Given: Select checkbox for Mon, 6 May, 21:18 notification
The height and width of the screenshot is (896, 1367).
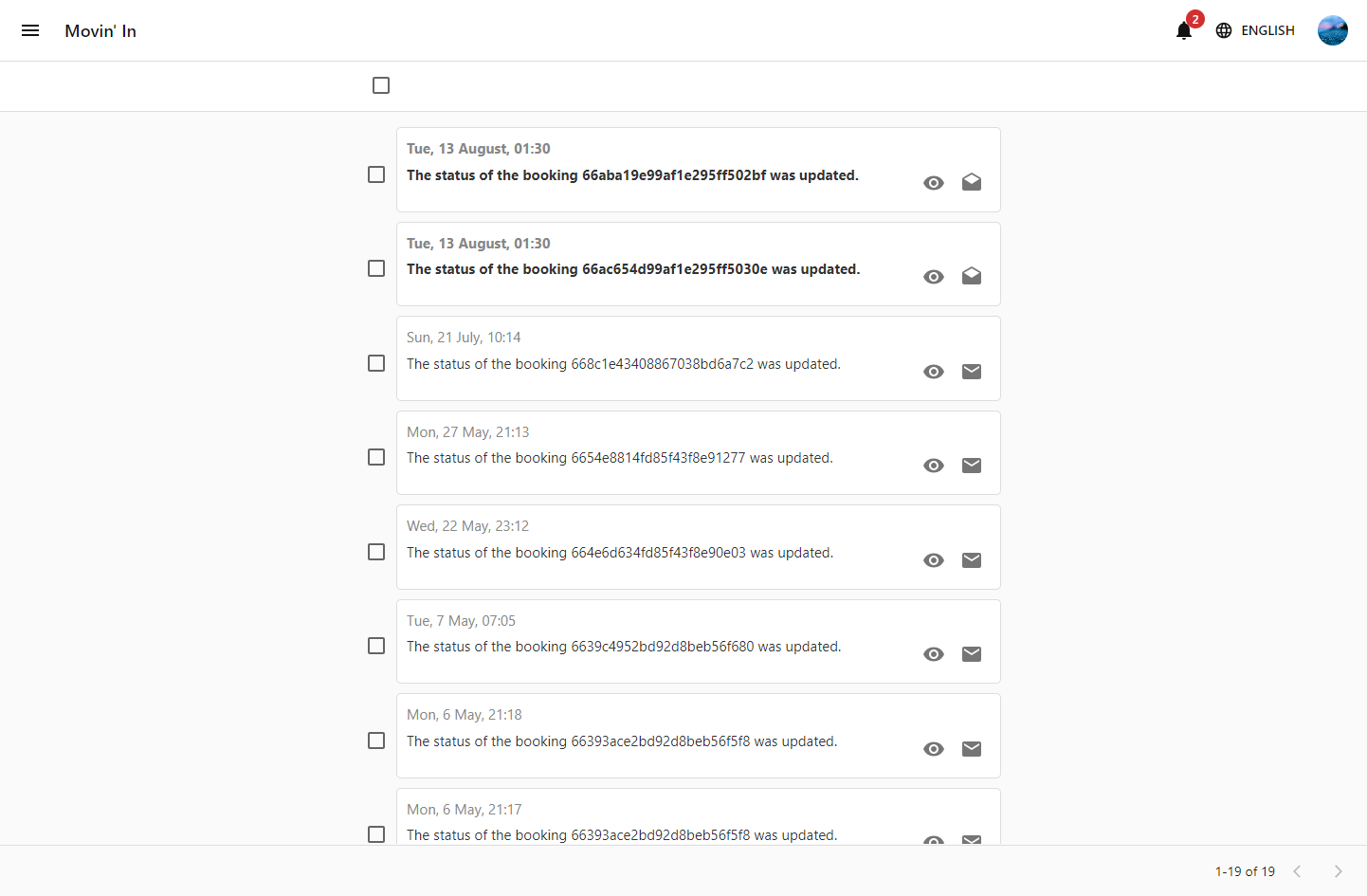Looking at the screenshot, I should click(376, 741).
